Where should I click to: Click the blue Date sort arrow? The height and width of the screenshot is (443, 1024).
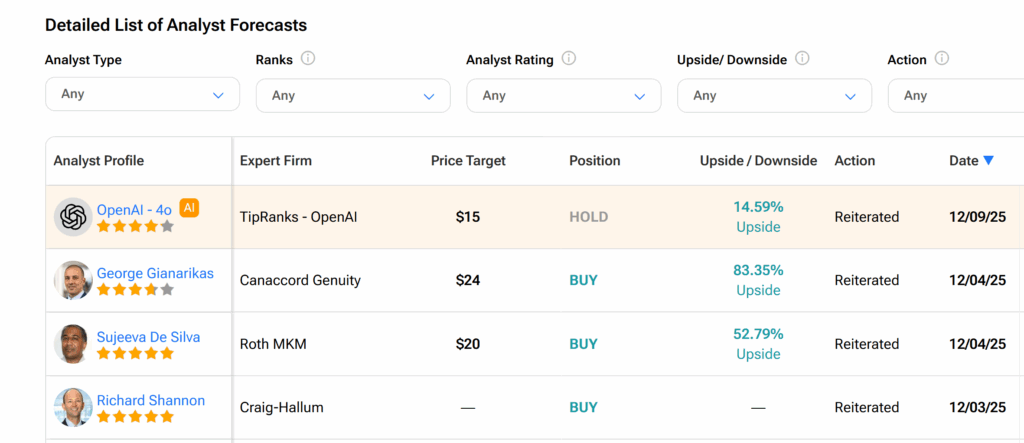988,160
